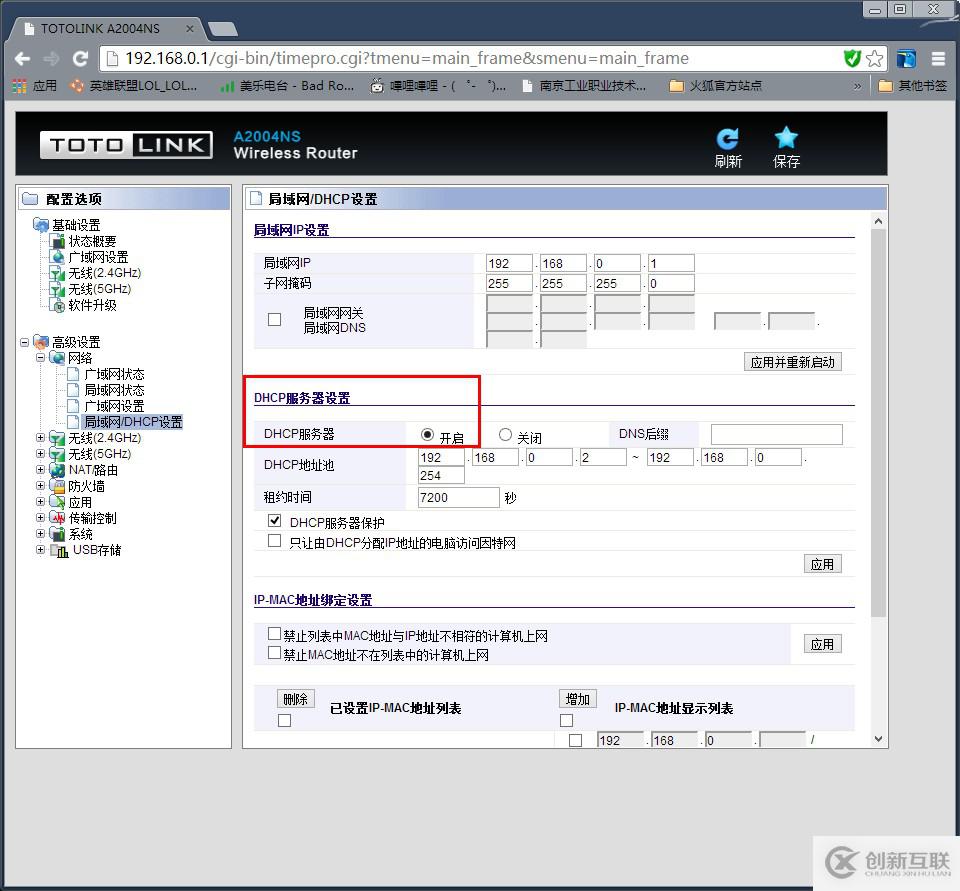Open 广域网设置 under 网络

click(114, 406)
